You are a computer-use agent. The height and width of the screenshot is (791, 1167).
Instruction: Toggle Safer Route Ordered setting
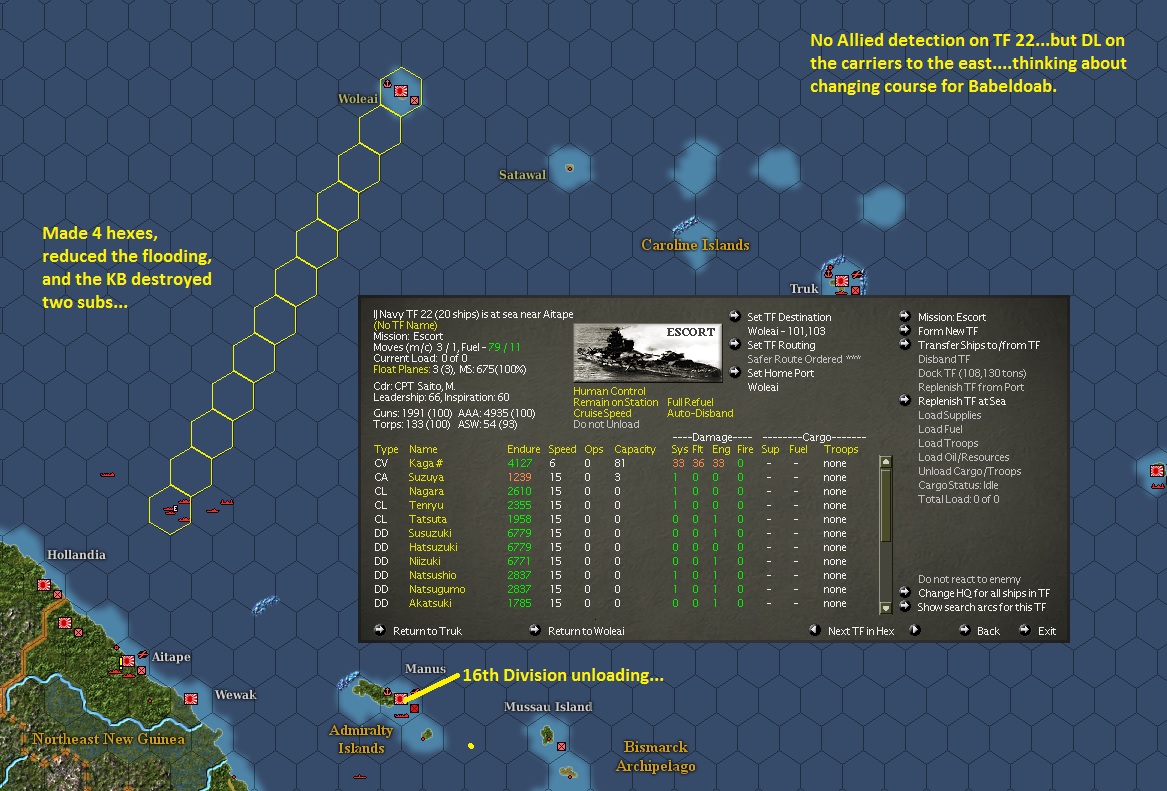tap(804, 359)
